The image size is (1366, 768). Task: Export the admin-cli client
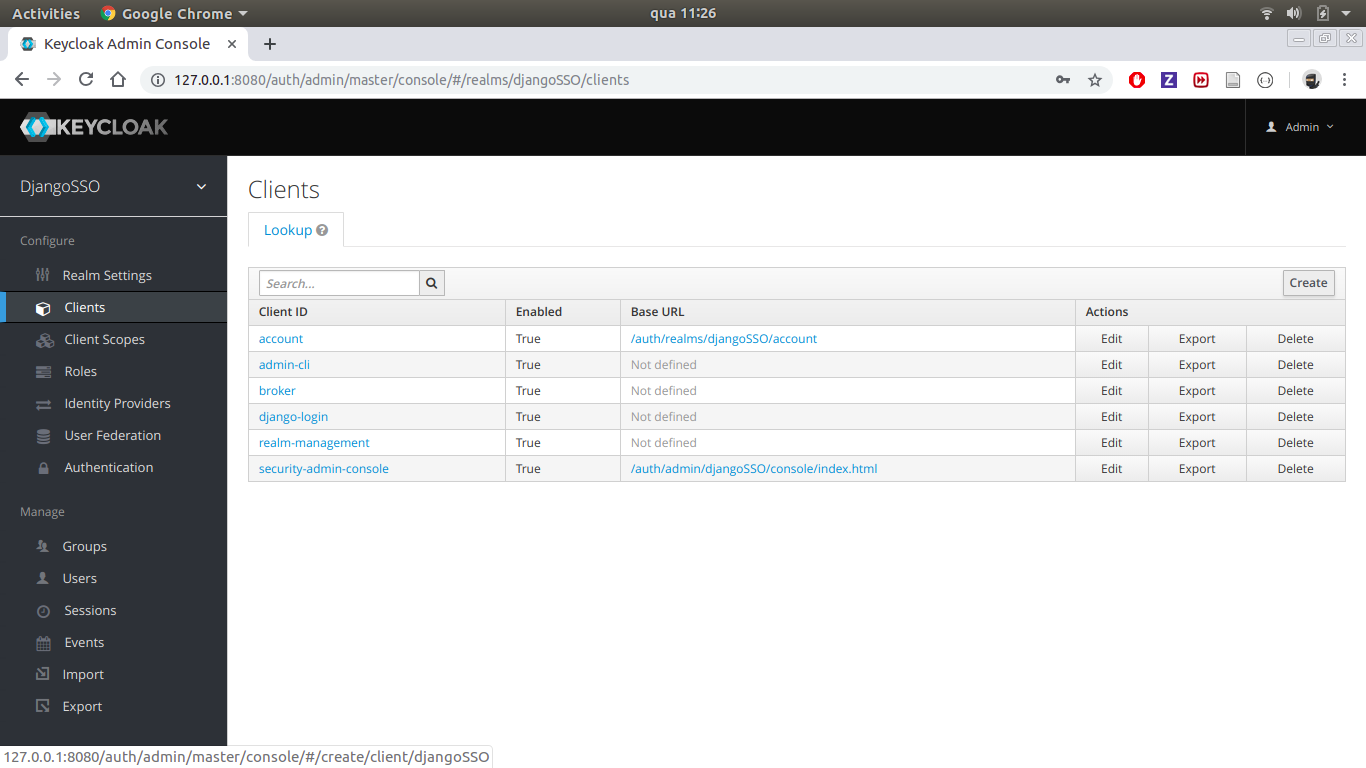pos(1197,365)
